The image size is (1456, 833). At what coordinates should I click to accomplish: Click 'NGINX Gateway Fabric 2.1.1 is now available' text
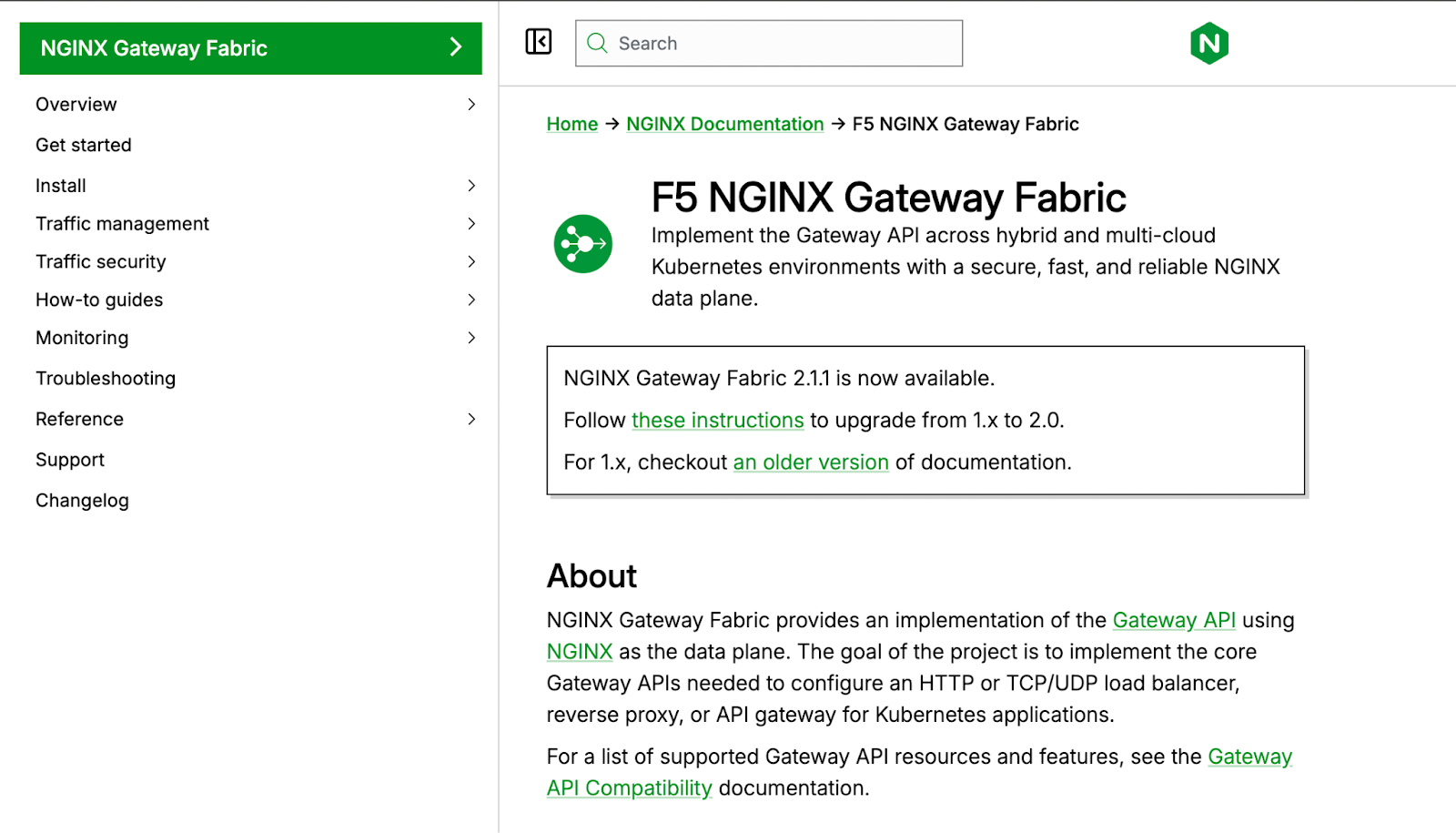coord(779,378)
